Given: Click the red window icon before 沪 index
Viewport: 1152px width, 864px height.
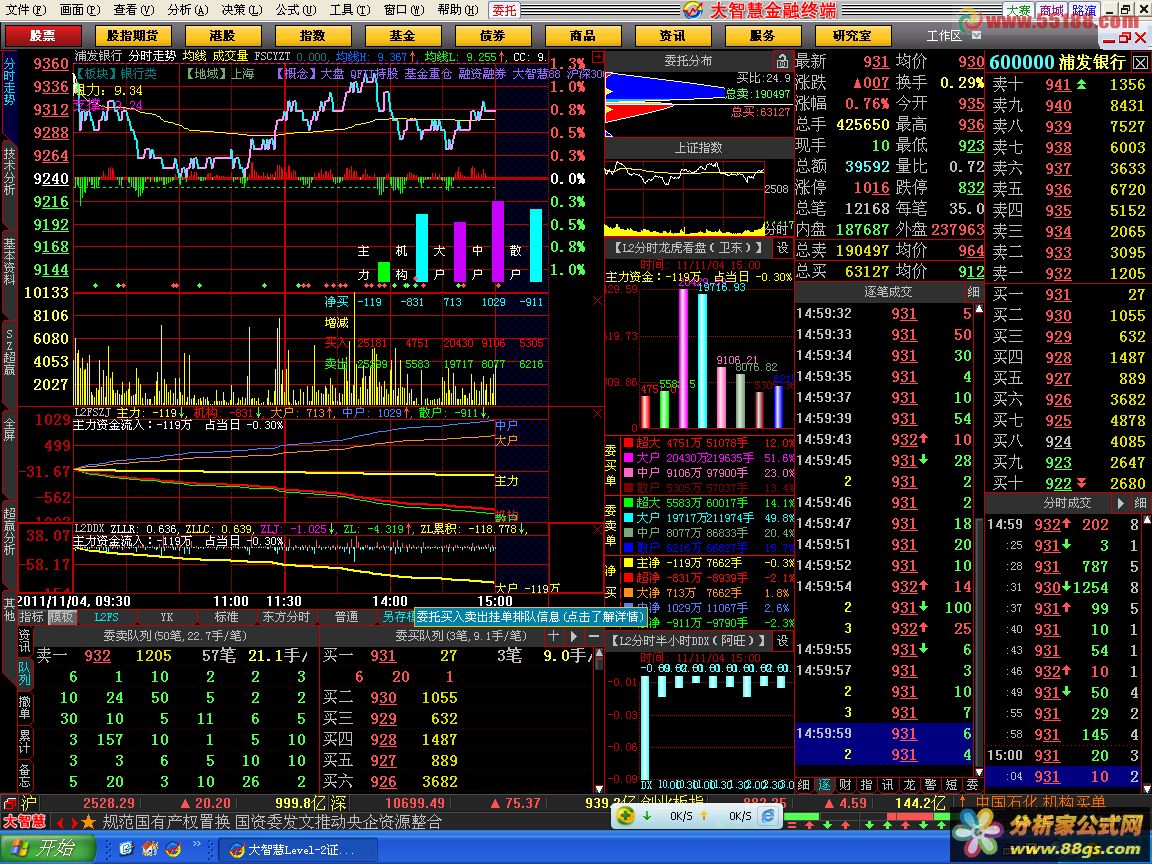Looking at the screenshot, I should pos(9,803).
